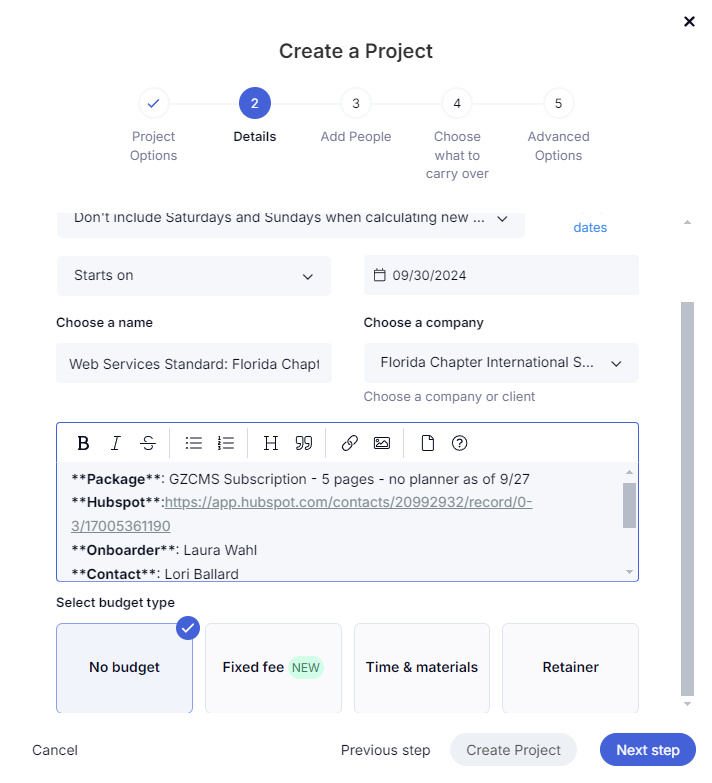
Task: Add a heading with H icon
Action: click(271, 443)
